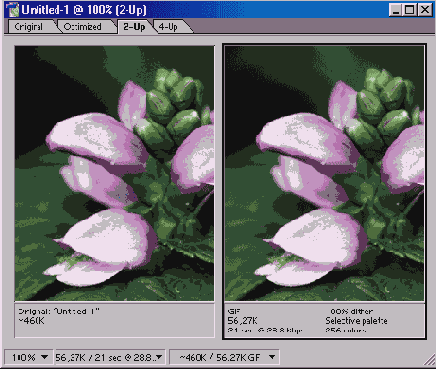
Task: Open the ~460K / 56.27K GIF dropdown
Action: [224, 358]
